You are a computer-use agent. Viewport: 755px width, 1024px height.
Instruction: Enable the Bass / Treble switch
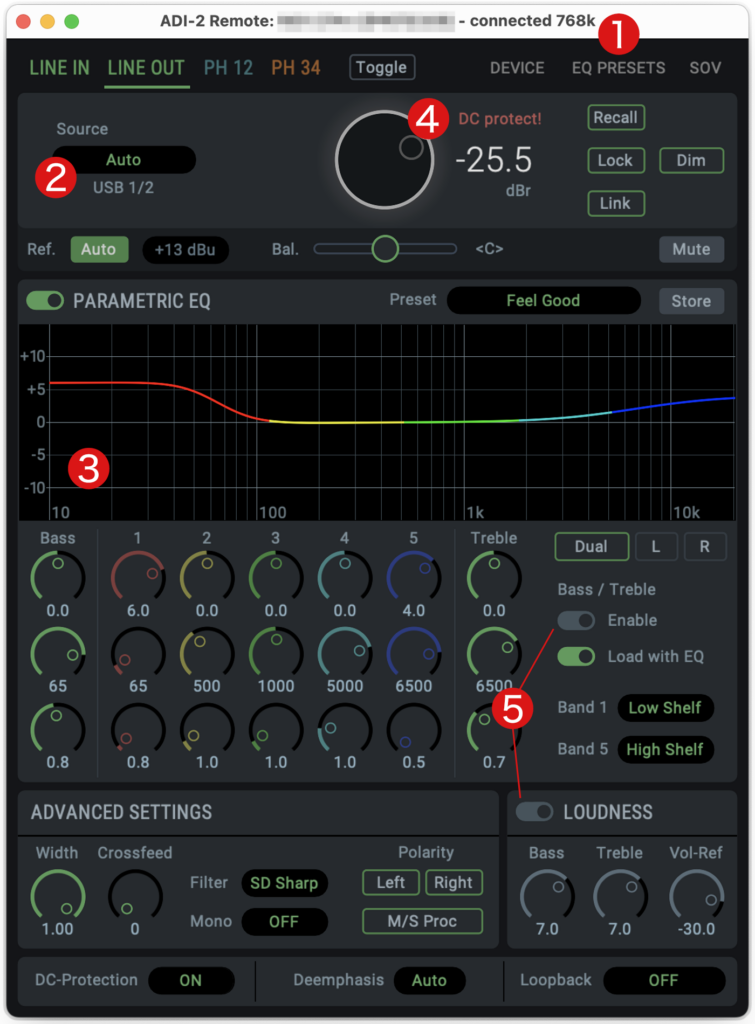576,620
